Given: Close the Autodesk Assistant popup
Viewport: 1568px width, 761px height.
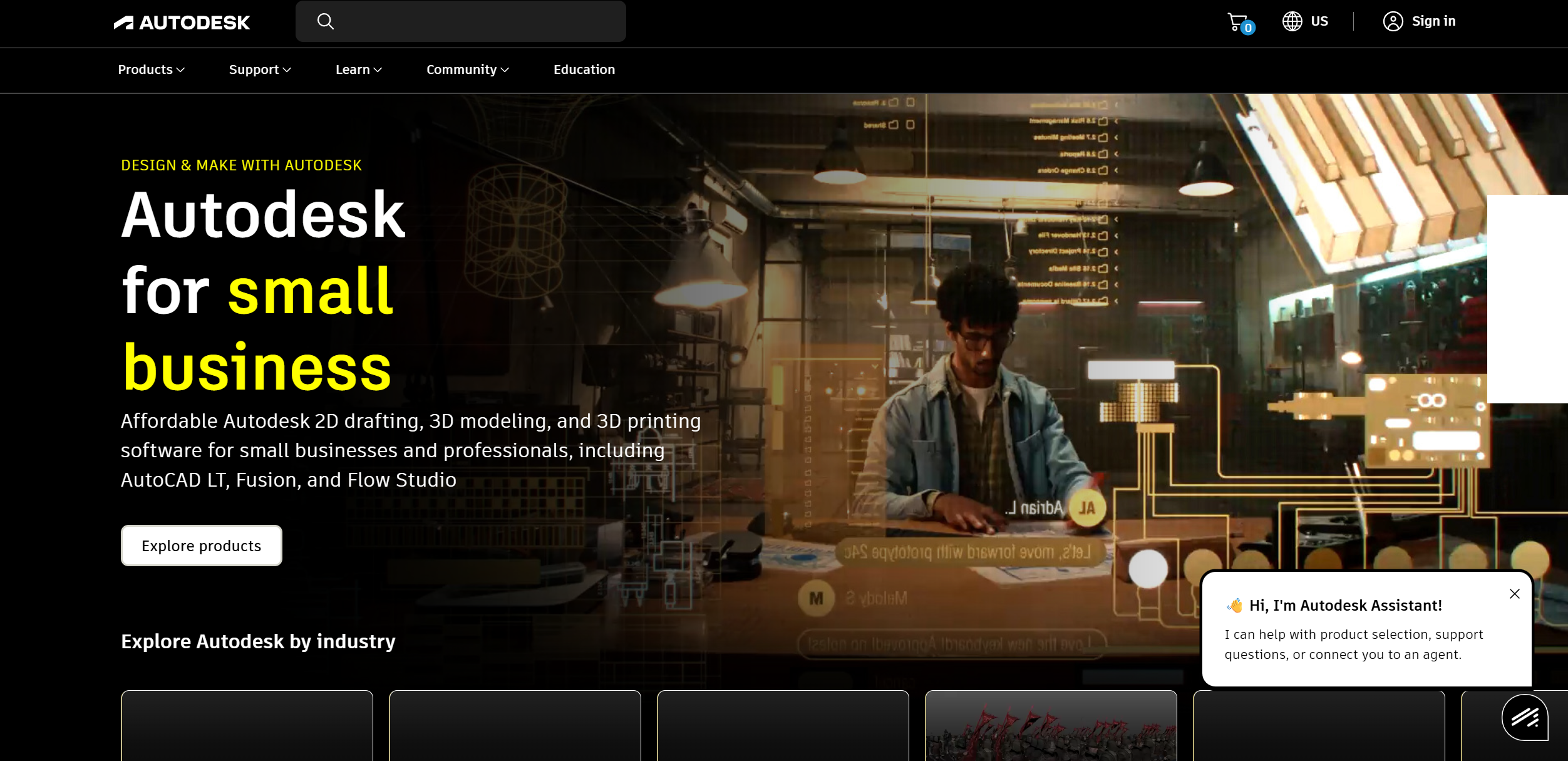Looking at the screenshot, I should click(x=1514, y=594).
